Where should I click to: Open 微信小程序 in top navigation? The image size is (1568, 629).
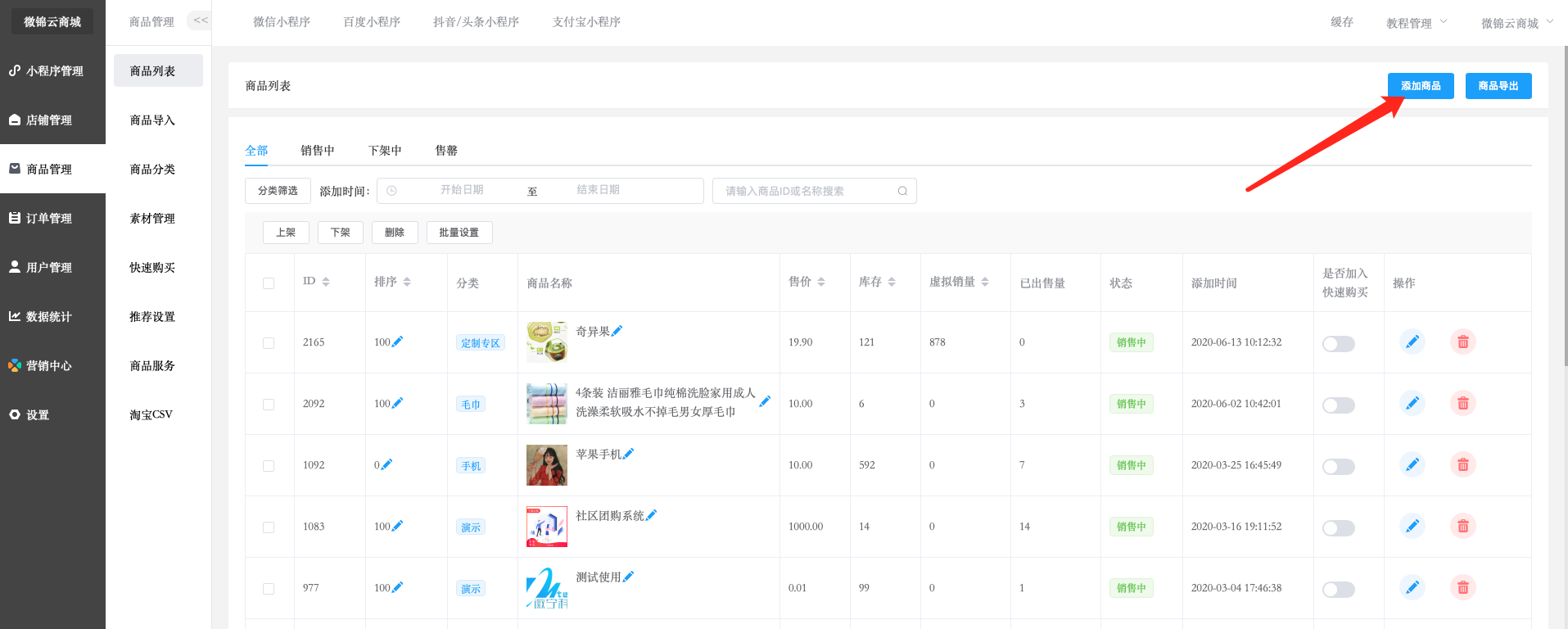click(282, 22)
